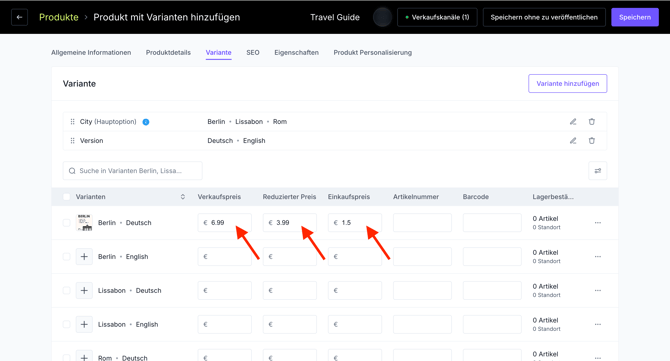
Task: Edit the Version option with pencil icon
Action: click(573, 141)
